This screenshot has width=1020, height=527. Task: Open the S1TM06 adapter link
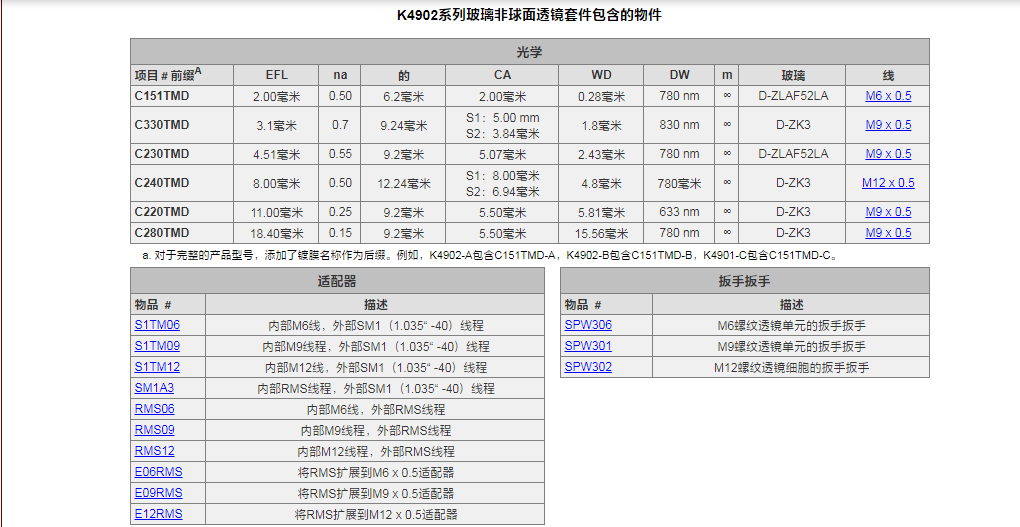[157, 325]
